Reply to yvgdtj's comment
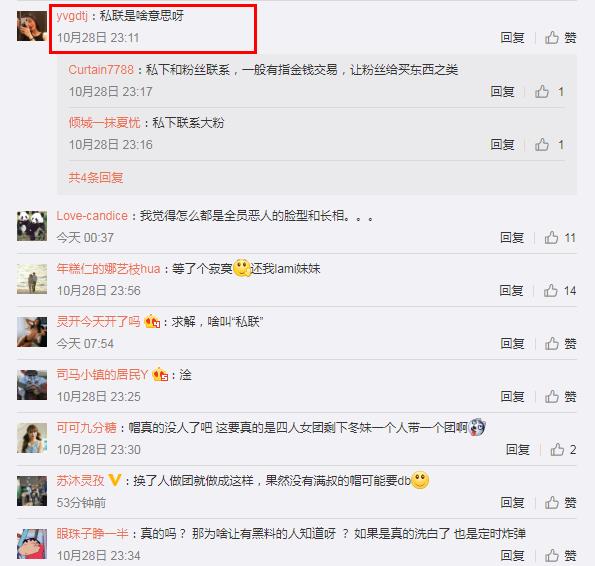Screen dimensions: 595x566 (x=512, y=38)
